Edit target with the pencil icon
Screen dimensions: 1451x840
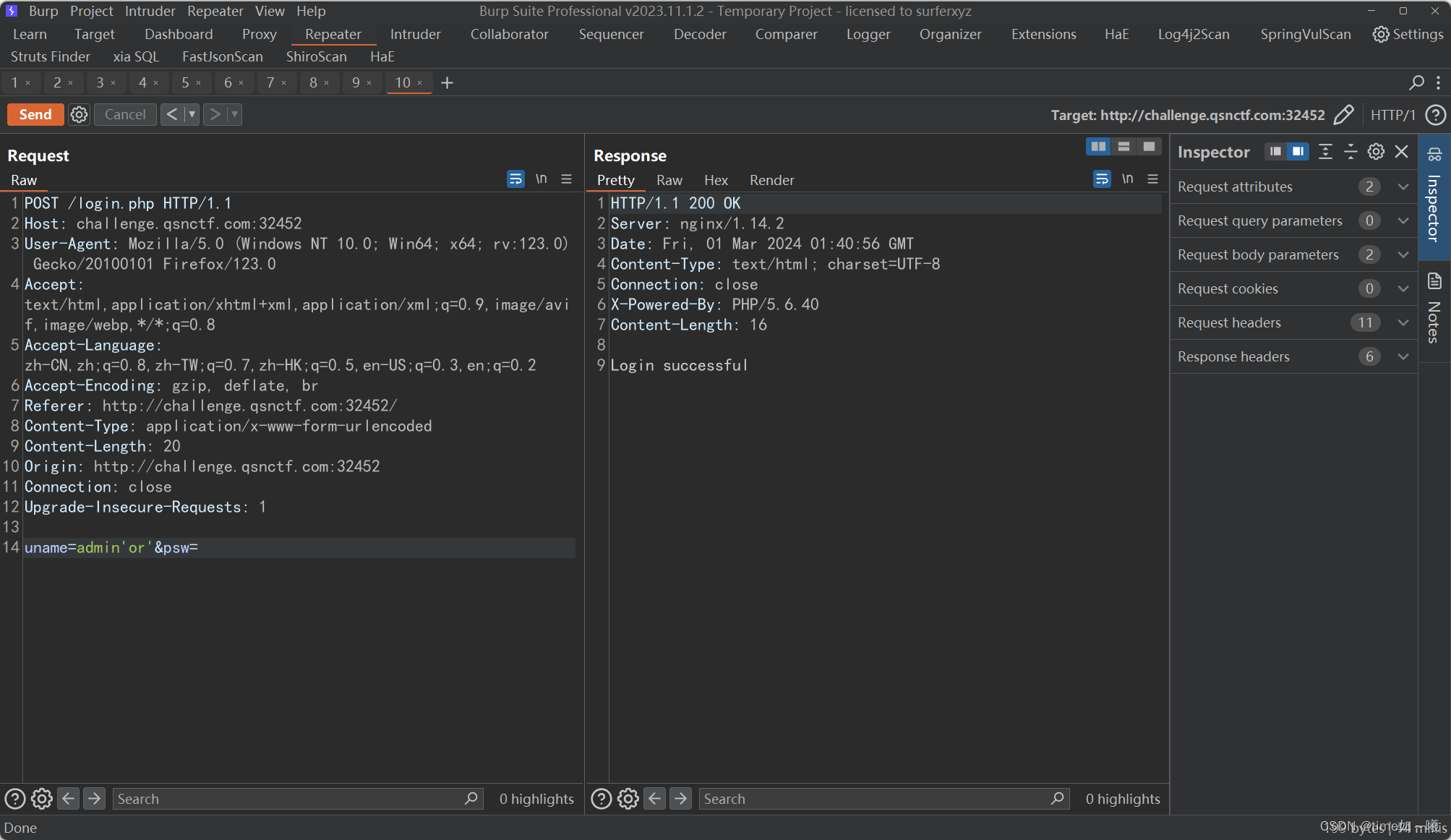pyautogui.click(x=1343, y=115)
